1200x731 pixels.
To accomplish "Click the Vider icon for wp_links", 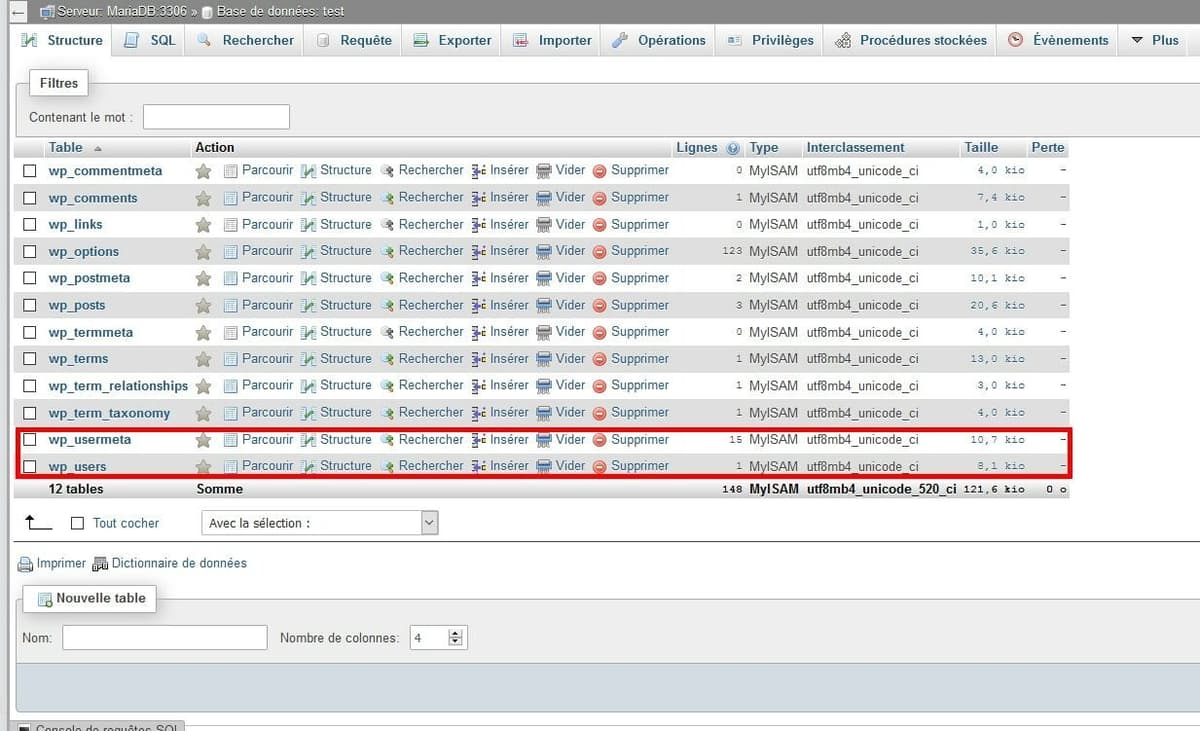I will (x=544, y=225).
